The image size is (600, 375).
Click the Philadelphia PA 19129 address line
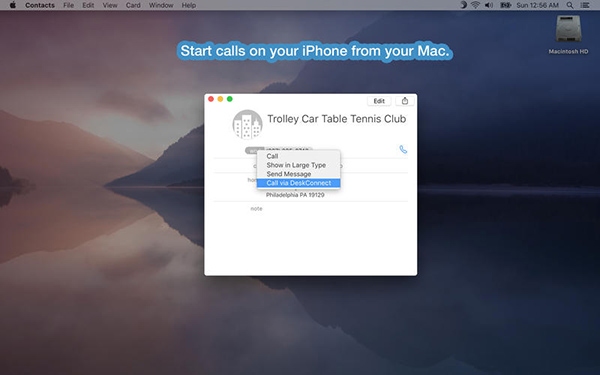point(295,195)
